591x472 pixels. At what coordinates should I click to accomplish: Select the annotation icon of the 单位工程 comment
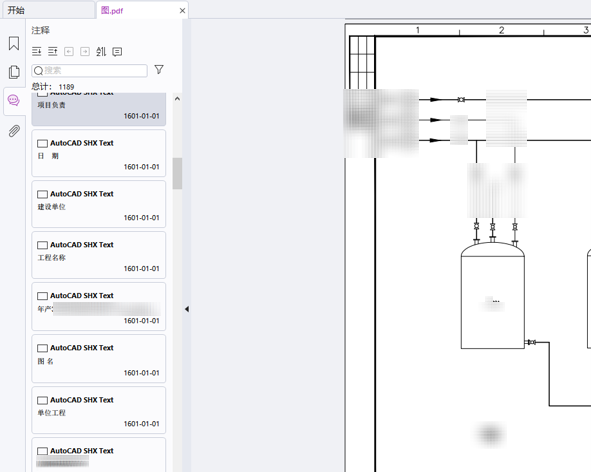point(43,400)
